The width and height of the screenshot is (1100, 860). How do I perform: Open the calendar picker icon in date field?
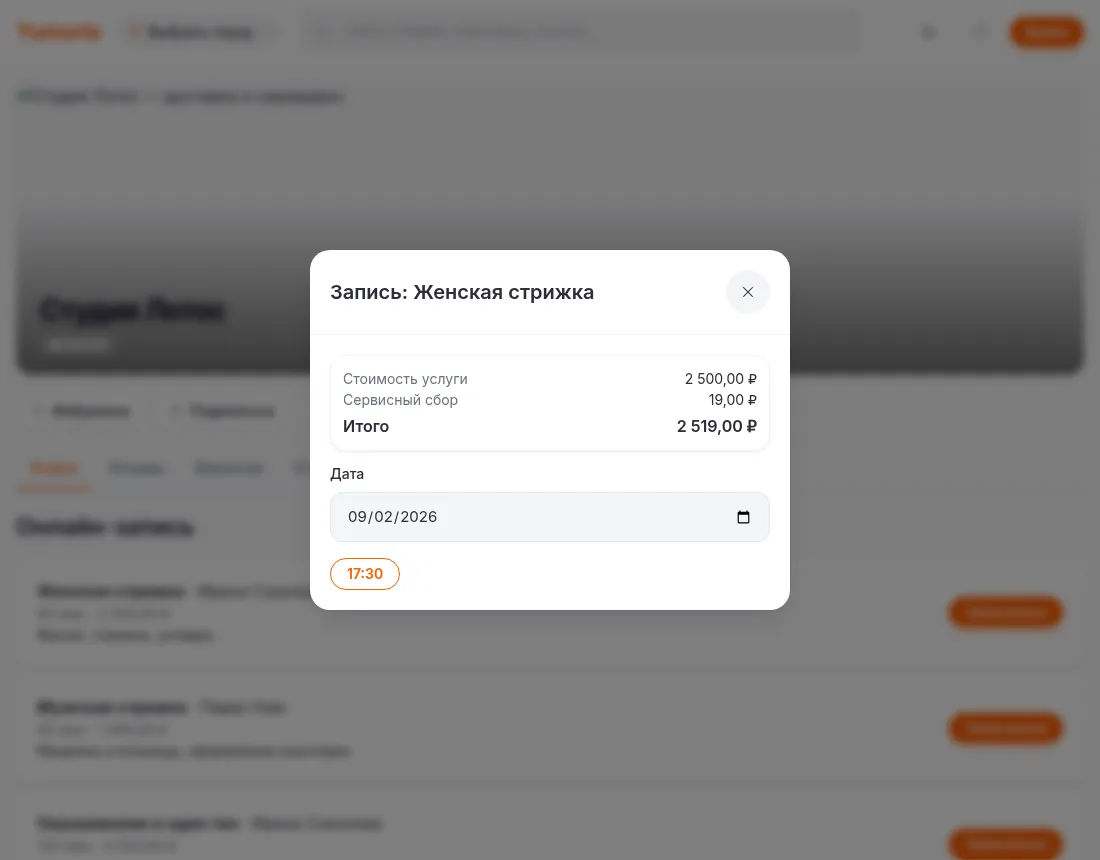pyautogui.click(x=744, y=517)
